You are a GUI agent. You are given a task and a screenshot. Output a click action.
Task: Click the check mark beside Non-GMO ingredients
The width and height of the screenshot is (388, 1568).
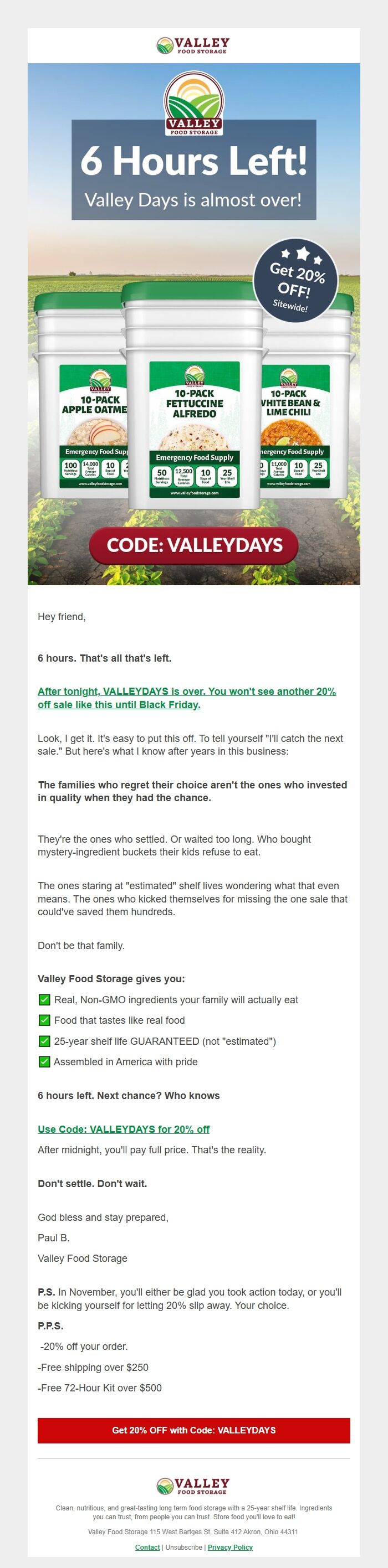44,999
